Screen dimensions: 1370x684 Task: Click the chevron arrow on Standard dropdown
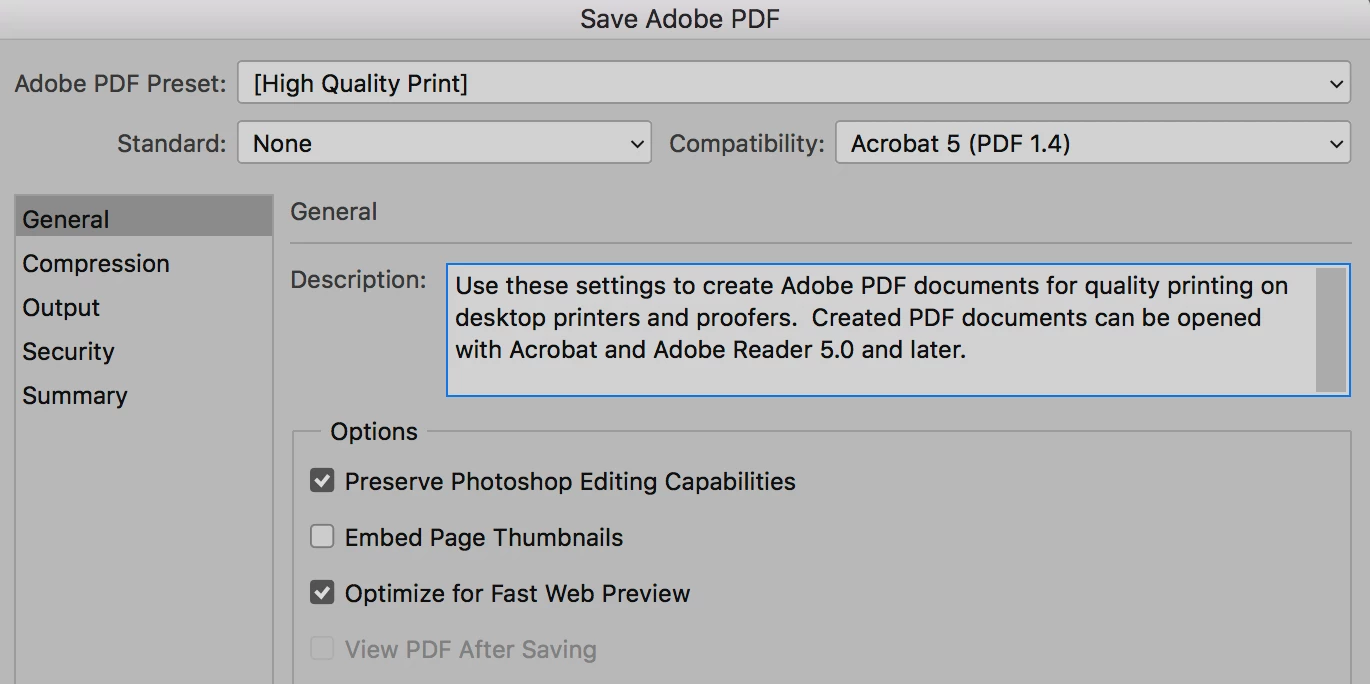pos(637,144)
